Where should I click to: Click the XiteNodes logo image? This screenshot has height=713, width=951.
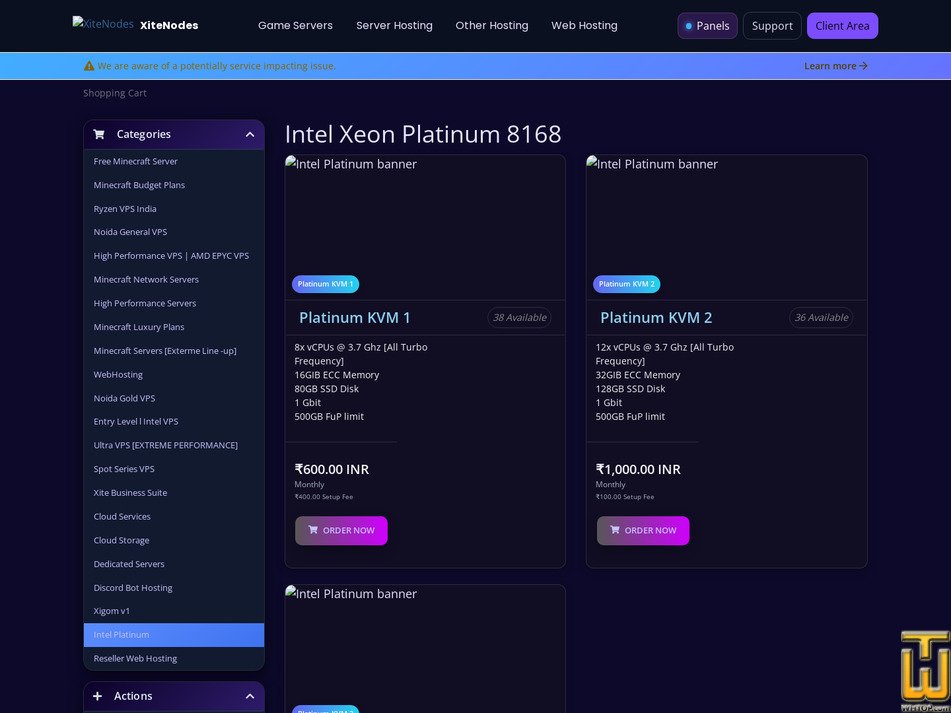click(103, 24)
